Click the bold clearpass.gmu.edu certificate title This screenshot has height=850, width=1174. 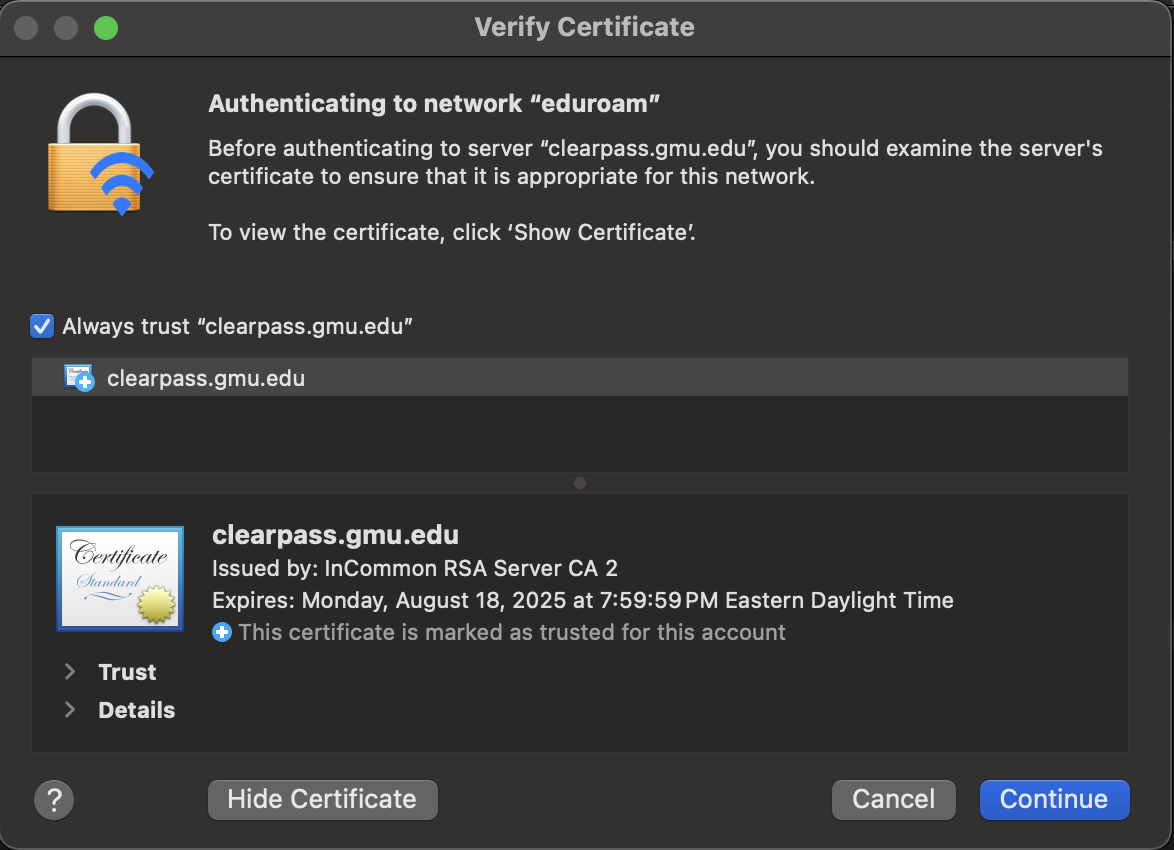pyautogui.click(x=335, y=535)
